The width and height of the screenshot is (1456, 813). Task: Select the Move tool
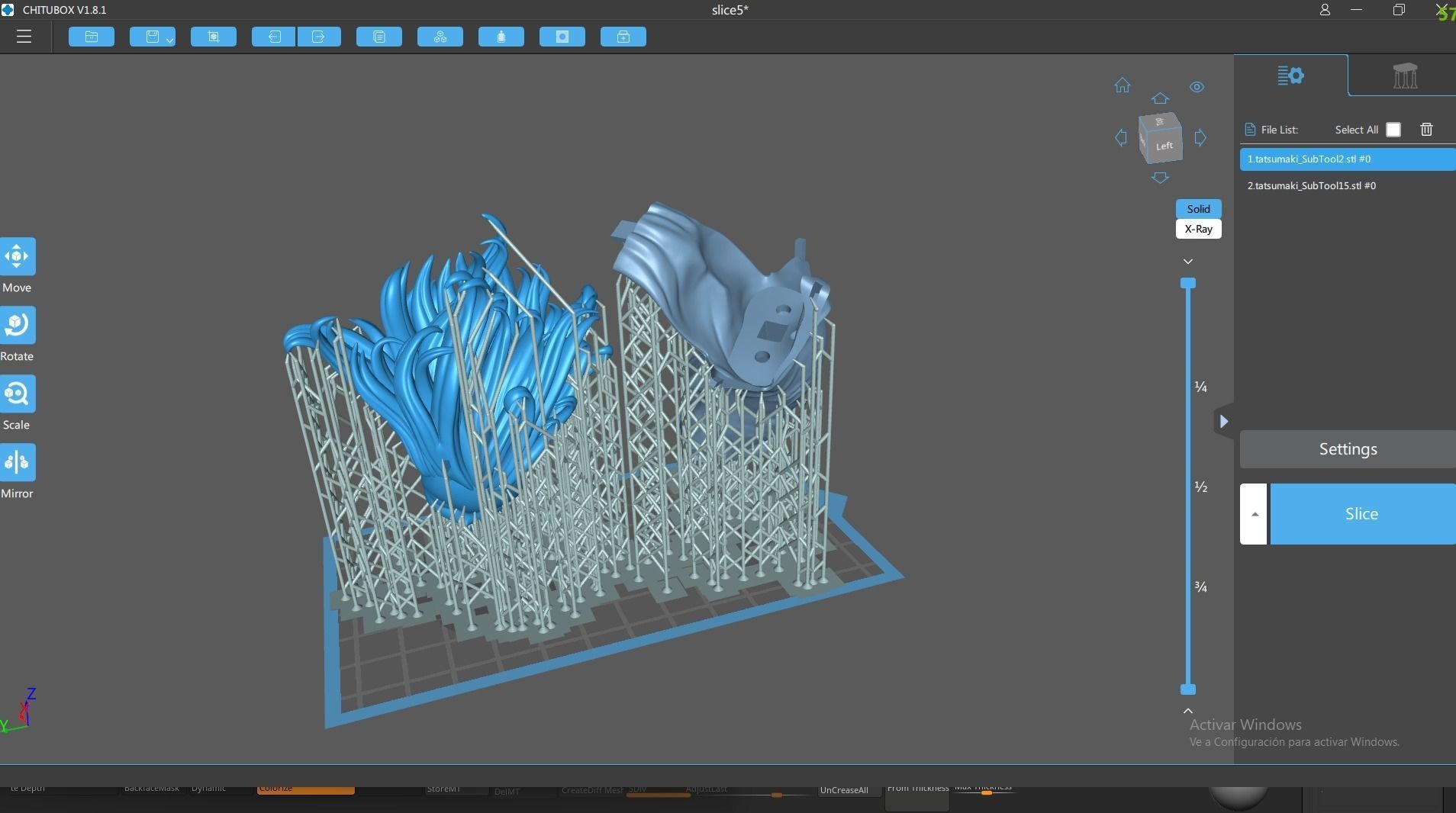click(17, 256)
